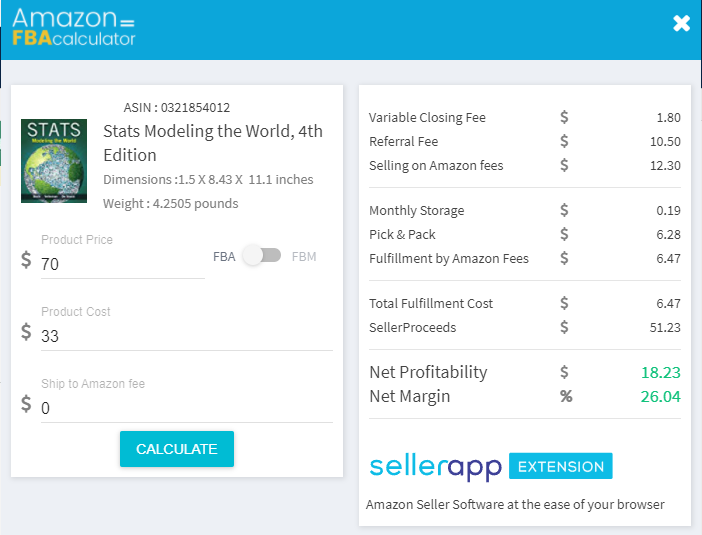Select Variable Closing Fee value 1.80

(668, 118)
